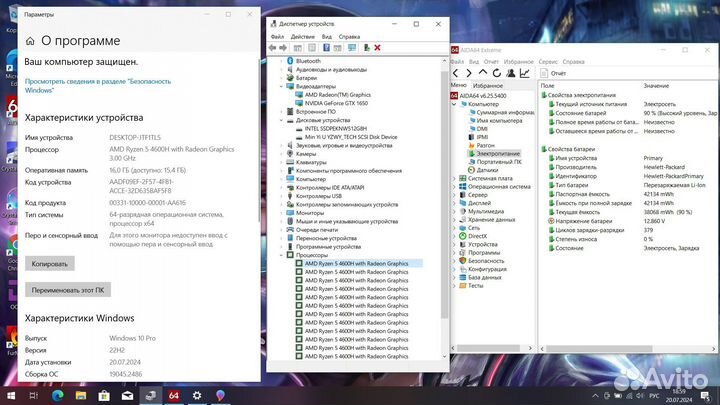
Task: Click the Переименовать этот ПК button
Action: 68,289
